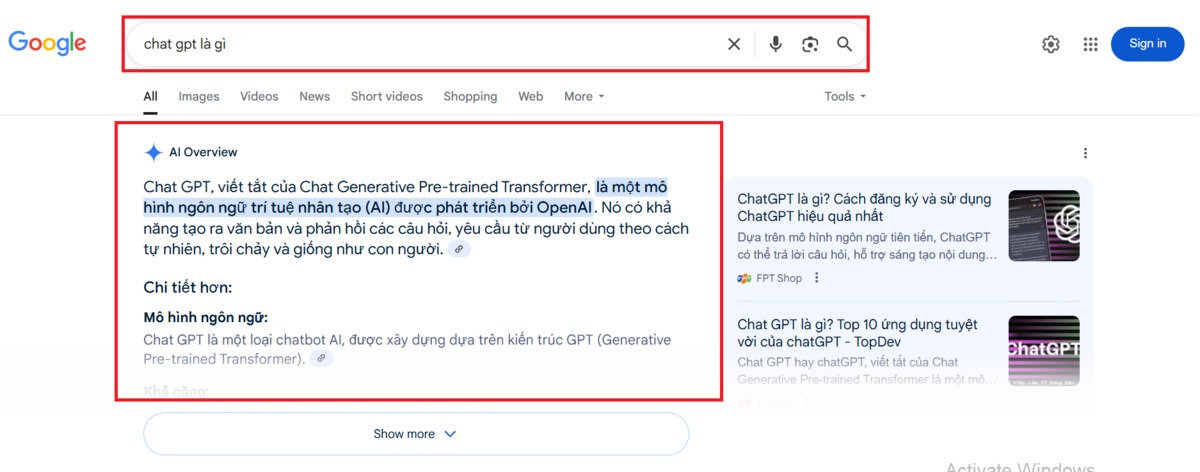1200x472 pixels.
Task: Switch to the Short videos tab
Action: [387, 96]
